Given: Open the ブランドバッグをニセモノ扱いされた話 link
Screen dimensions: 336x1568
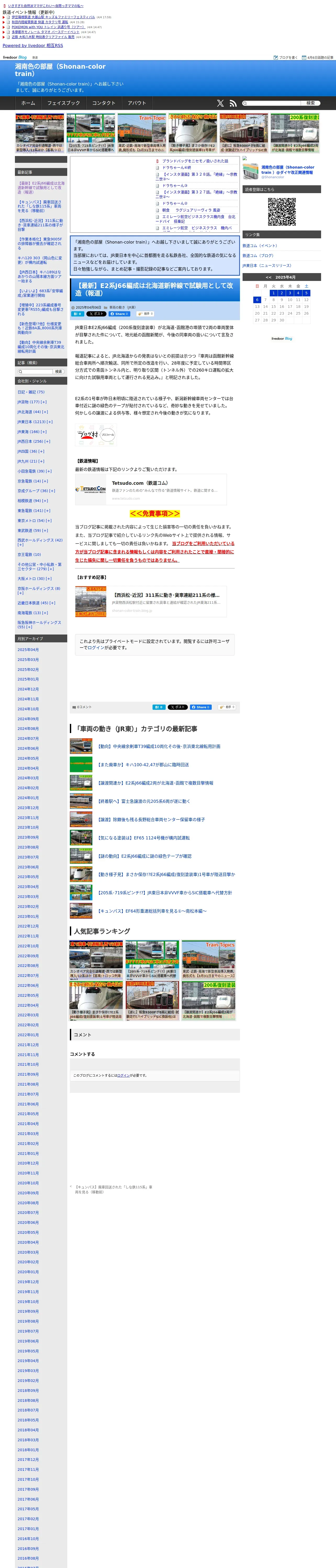Looking at the screenshot, I should [x=195, y=161].
